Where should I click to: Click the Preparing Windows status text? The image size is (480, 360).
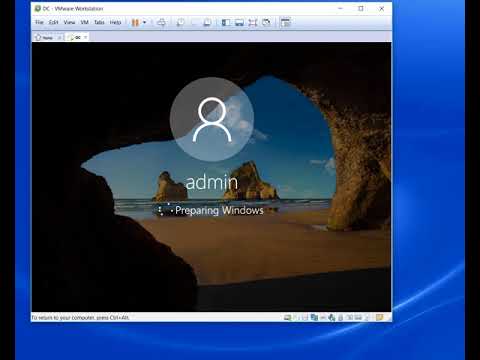pyautogui.click(x=219, y=211)
